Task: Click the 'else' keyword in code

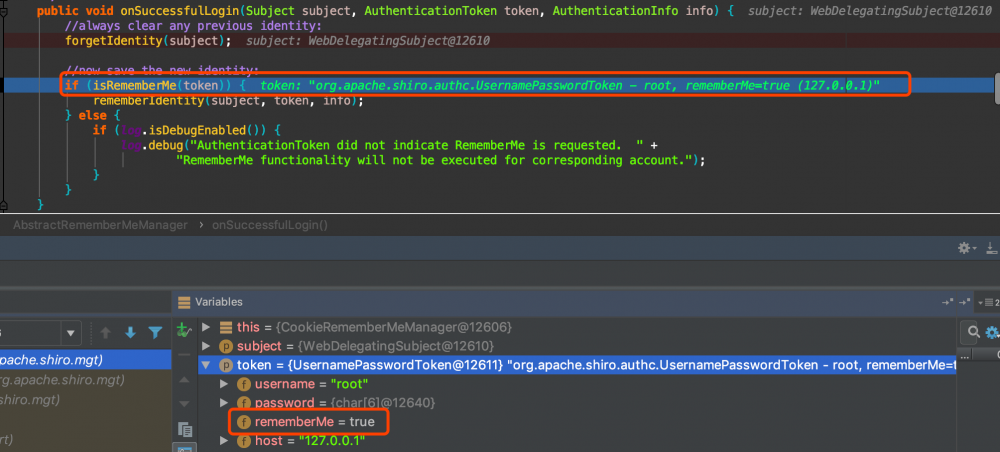Action: point(93,115)
